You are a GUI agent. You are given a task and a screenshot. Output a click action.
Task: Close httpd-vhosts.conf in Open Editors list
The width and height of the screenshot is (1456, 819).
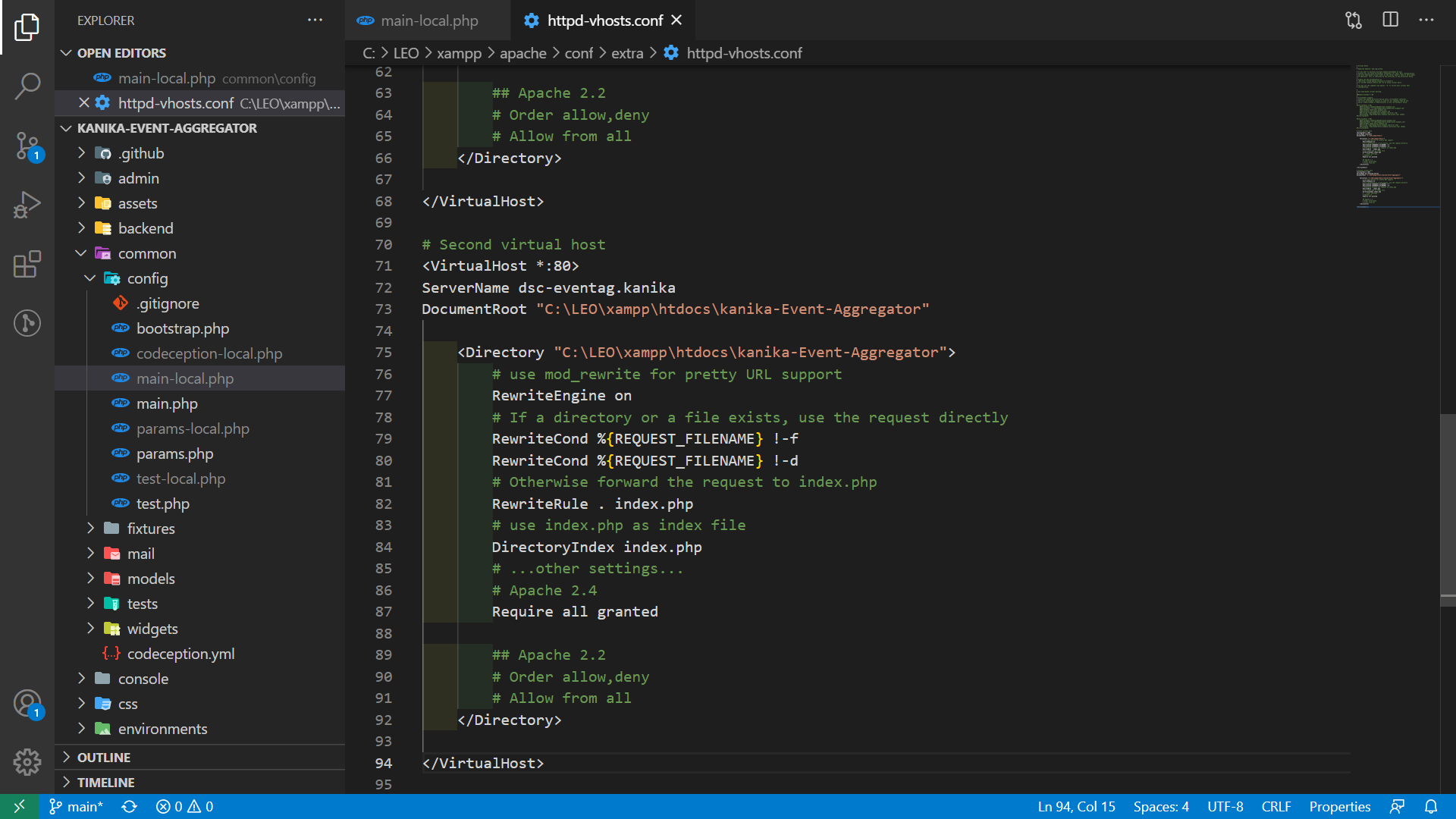click(x=84, y=102)
